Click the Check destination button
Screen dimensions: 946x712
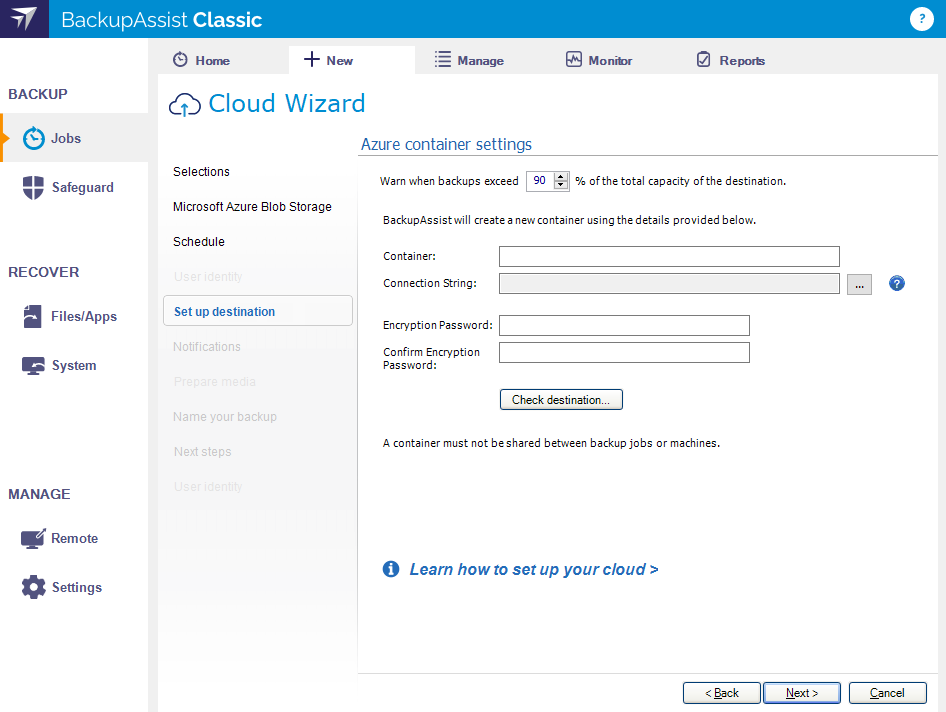[x=561, y=399]
